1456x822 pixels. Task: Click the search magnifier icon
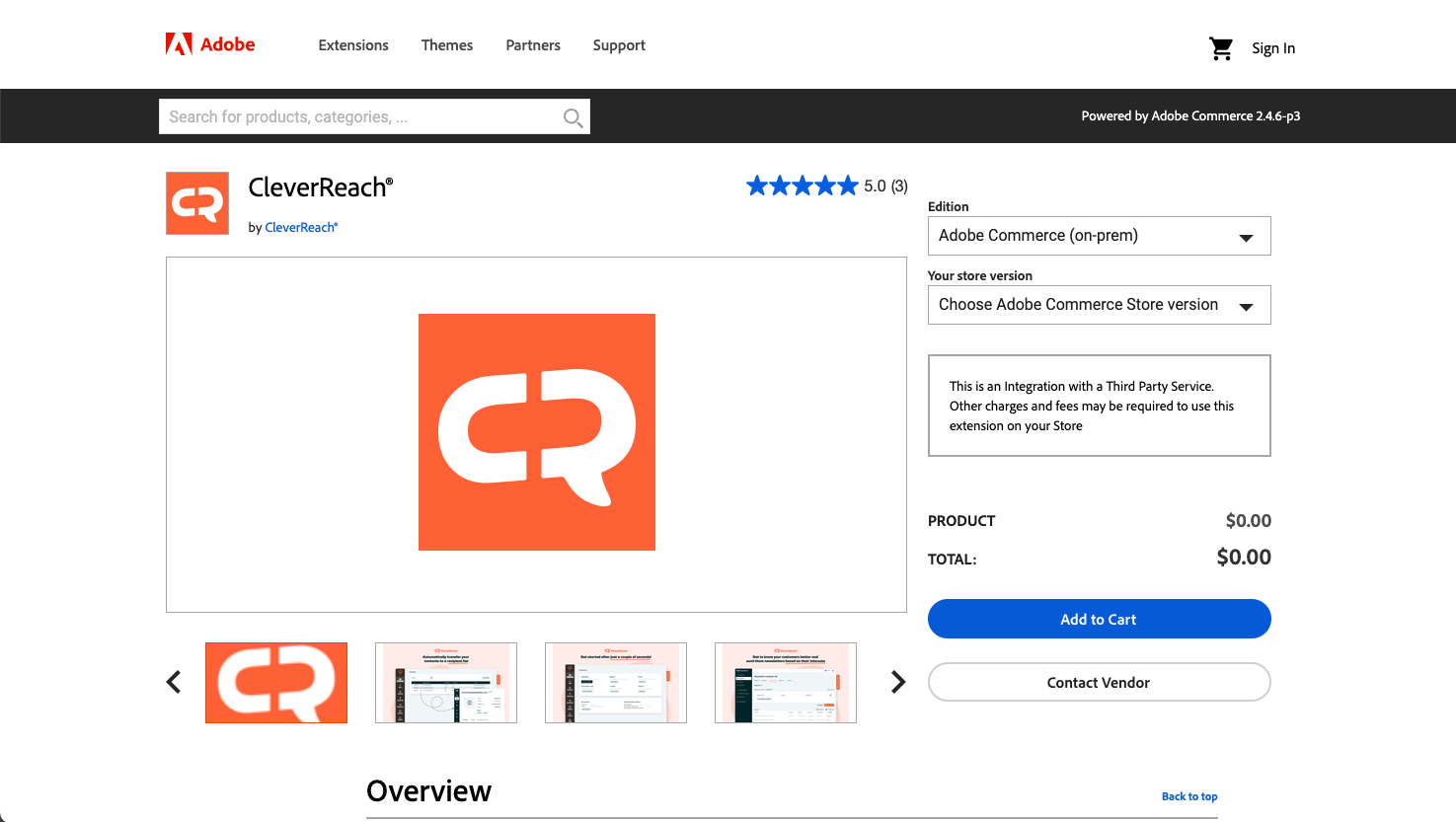[x=573, y=117]
